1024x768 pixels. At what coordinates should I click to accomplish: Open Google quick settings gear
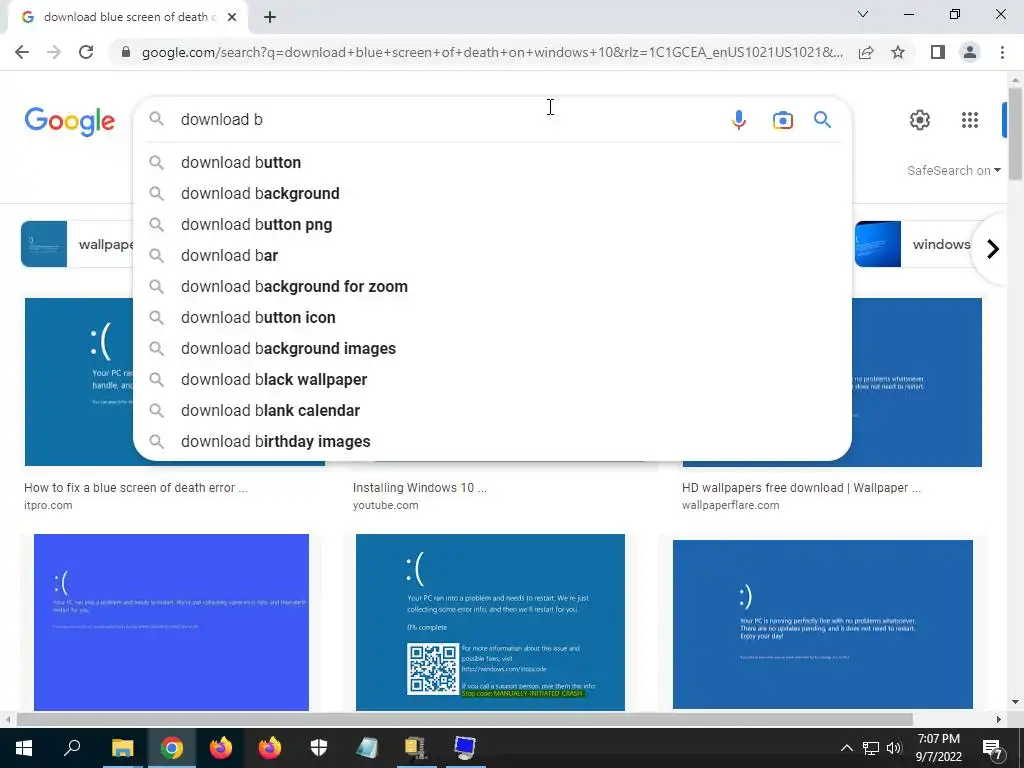point(920,120)
